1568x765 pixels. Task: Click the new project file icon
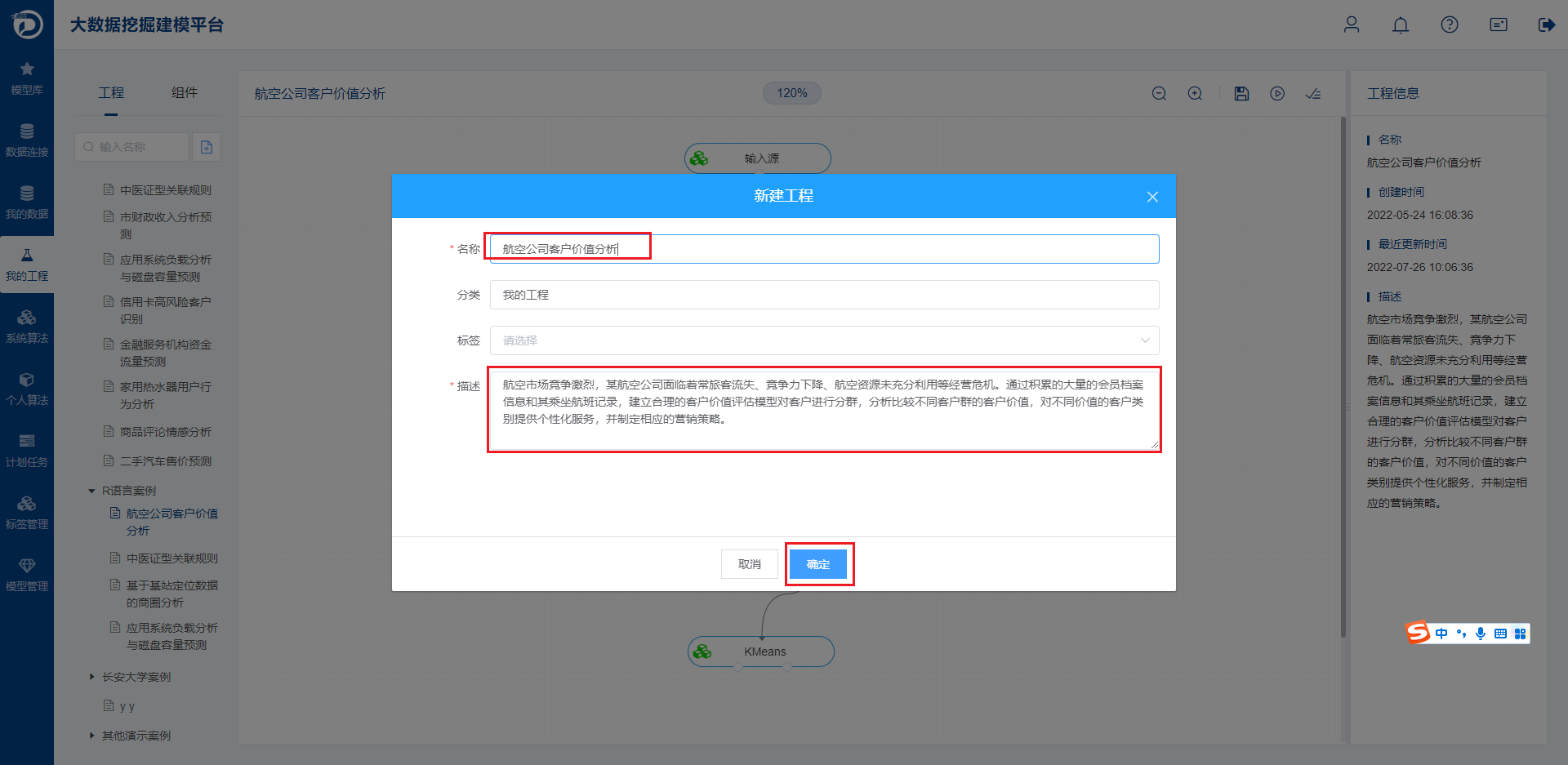click(207, 147)
